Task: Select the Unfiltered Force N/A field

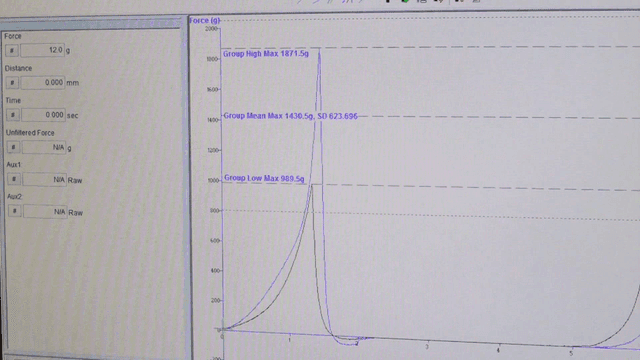Action: pyautogui.click(x=44, y=147)
